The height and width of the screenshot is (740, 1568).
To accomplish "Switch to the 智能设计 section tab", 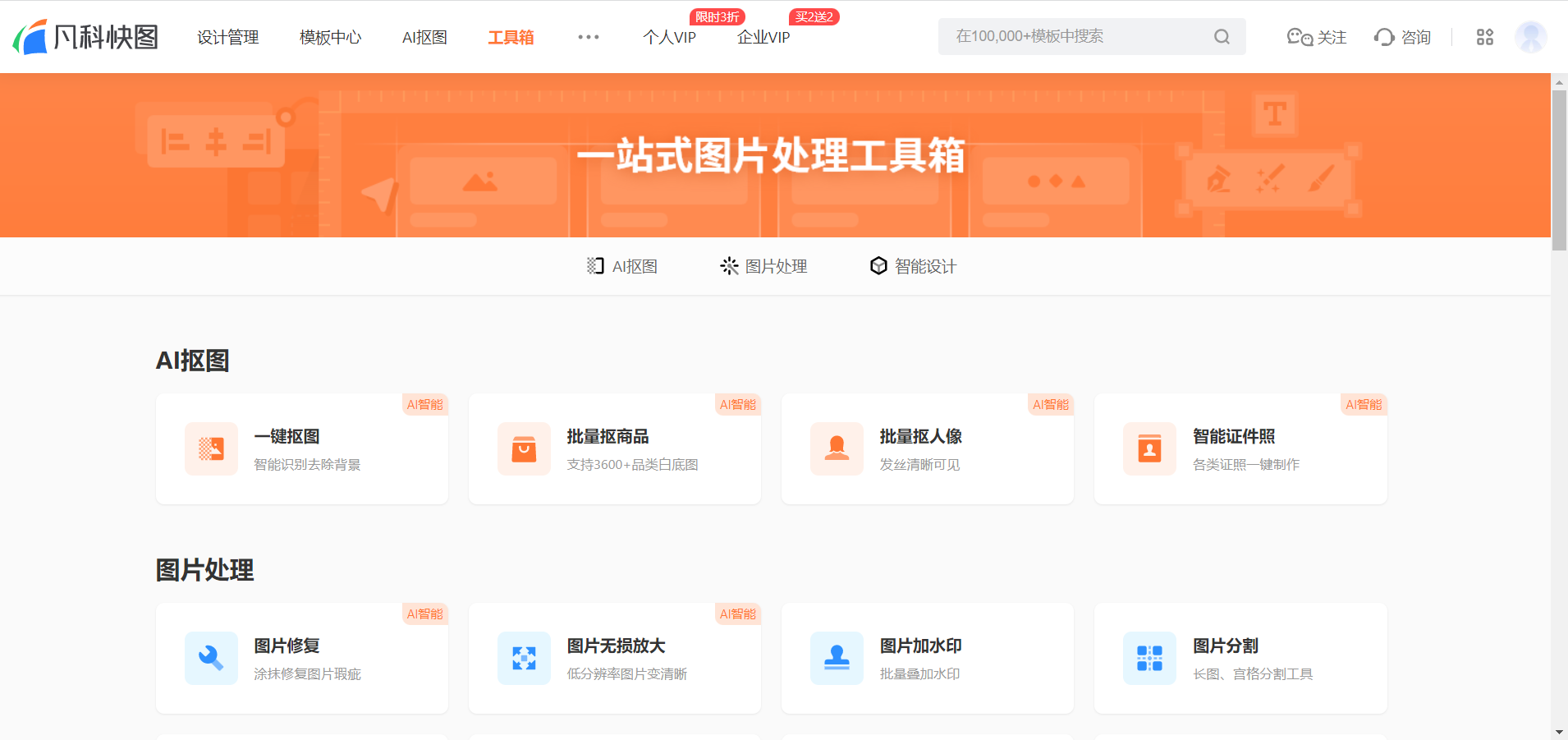I will click(x=913, y=266).
